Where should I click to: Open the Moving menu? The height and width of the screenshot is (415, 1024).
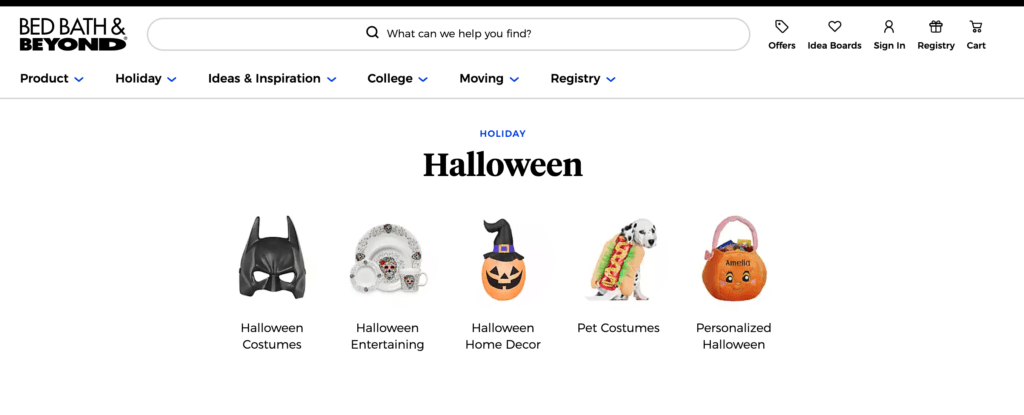click(489, 78)
